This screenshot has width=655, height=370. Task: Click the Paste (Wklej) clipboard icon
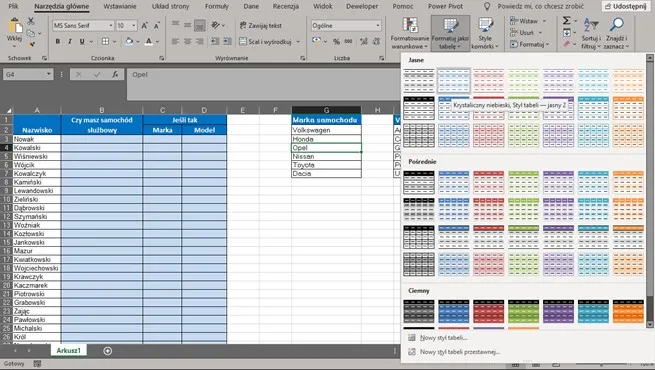click(x=14, y=26)
